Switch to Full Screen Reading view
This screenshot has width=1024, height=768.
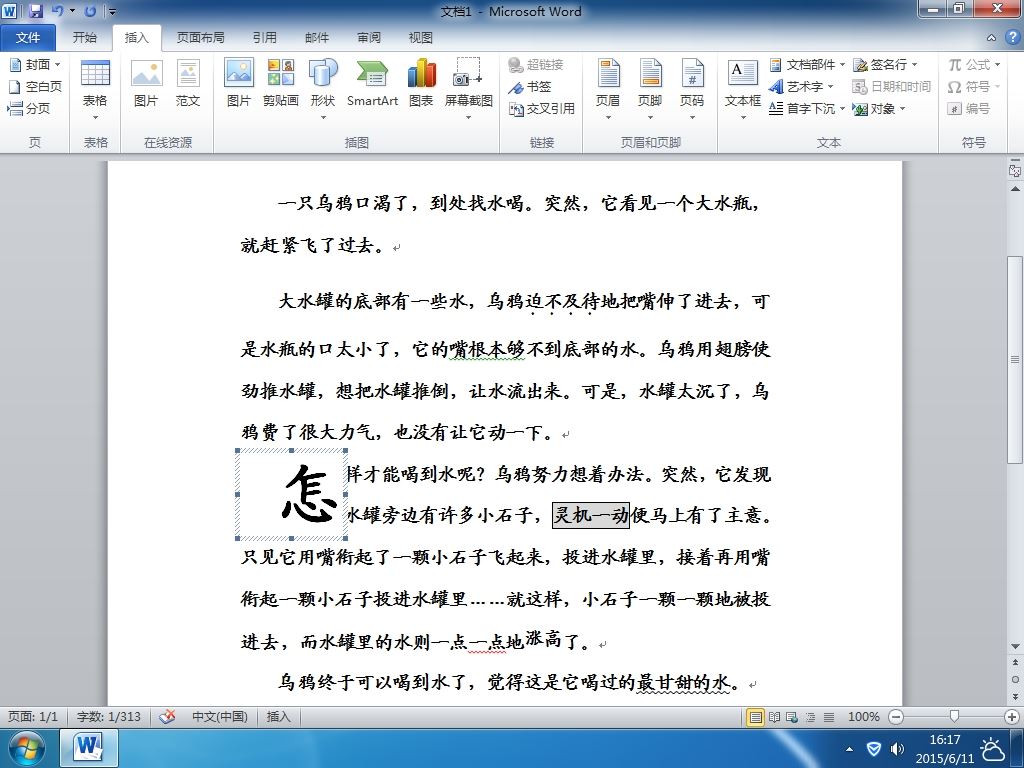click(774, 717)
